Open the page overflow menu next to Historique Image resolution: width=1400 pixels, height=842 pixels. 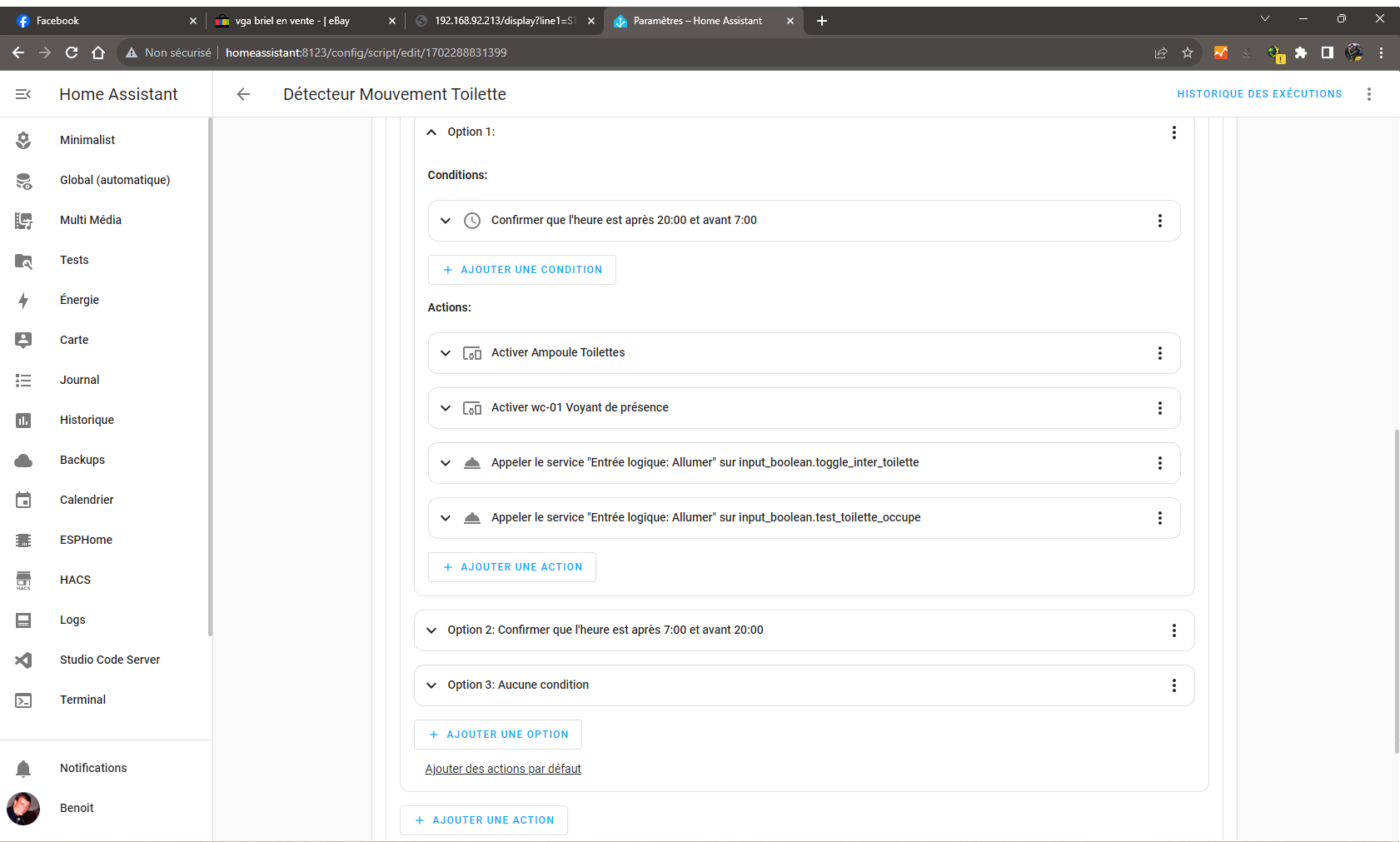[x=1368, y=94]
